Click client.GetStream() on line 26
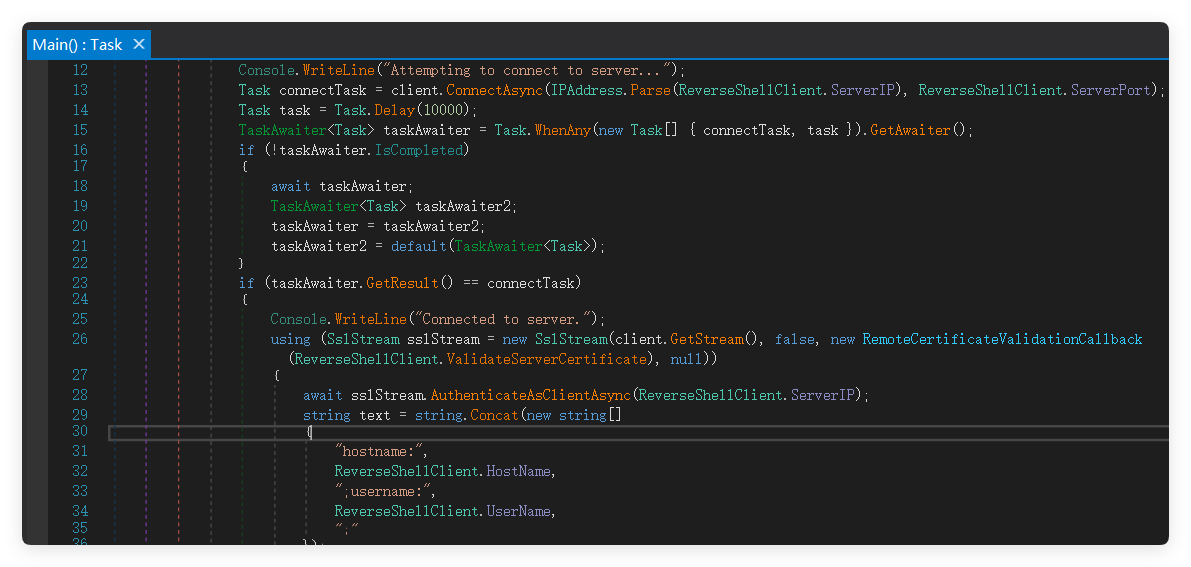 click(688, 339)
